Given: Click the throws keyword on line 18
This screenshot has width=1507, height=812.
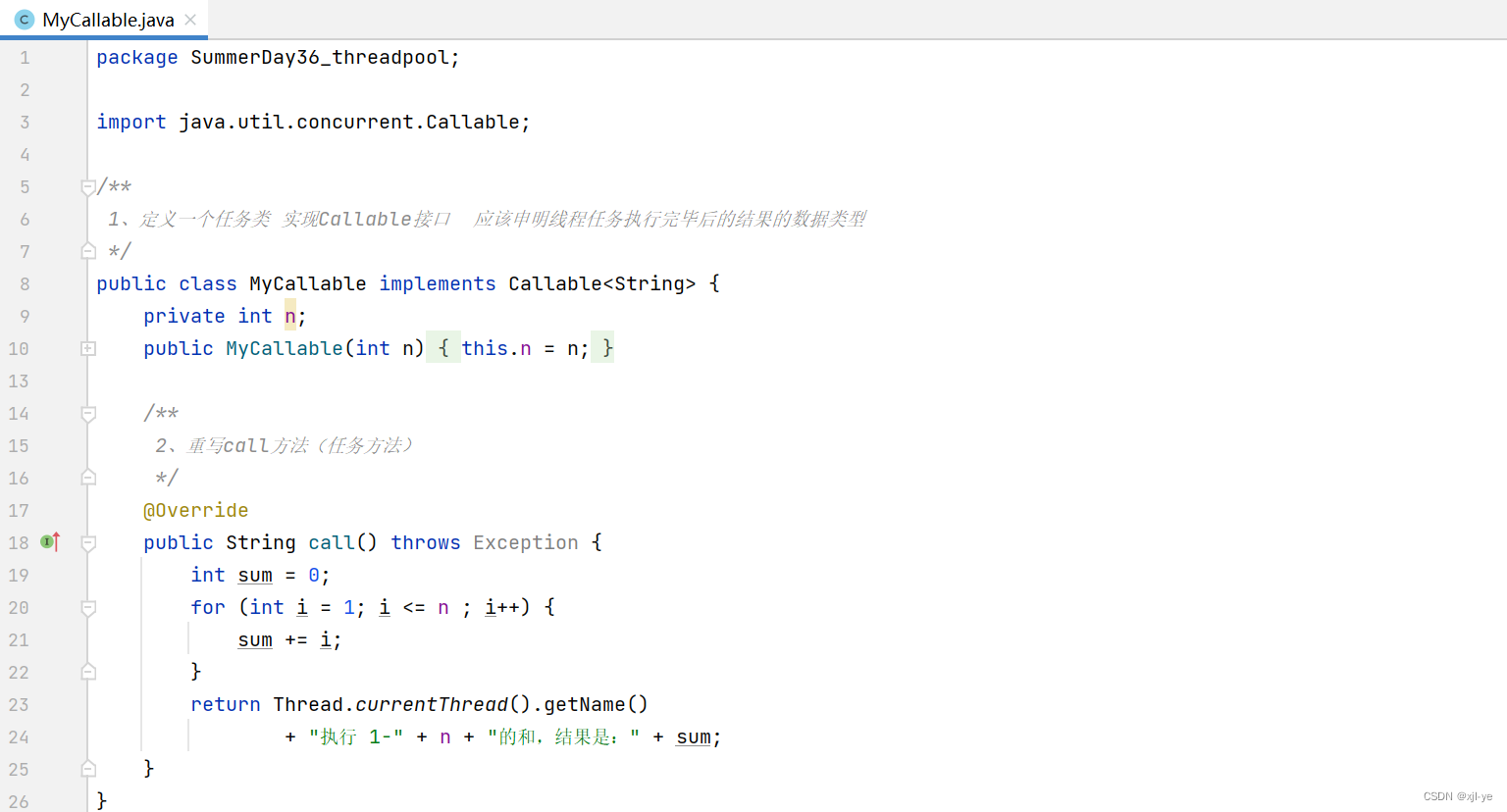Looking at the screenshot, I should (426, 543).
